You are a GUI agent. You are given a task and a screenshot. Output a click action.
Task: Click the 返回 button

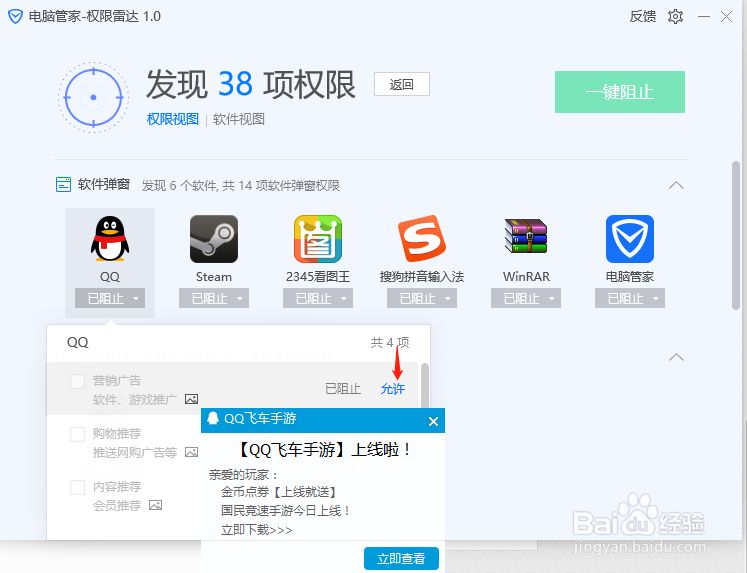(402, 84)
